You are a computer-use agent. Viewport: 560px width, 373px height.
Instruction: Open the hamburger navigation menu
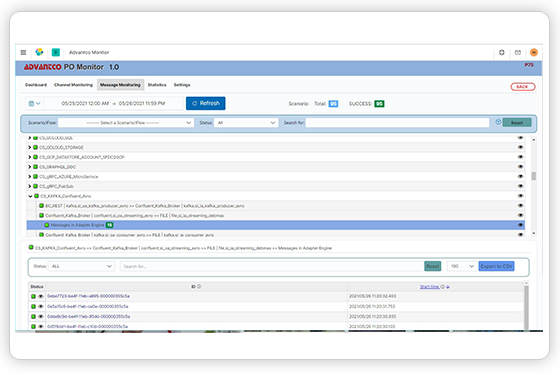coord(23,53)
